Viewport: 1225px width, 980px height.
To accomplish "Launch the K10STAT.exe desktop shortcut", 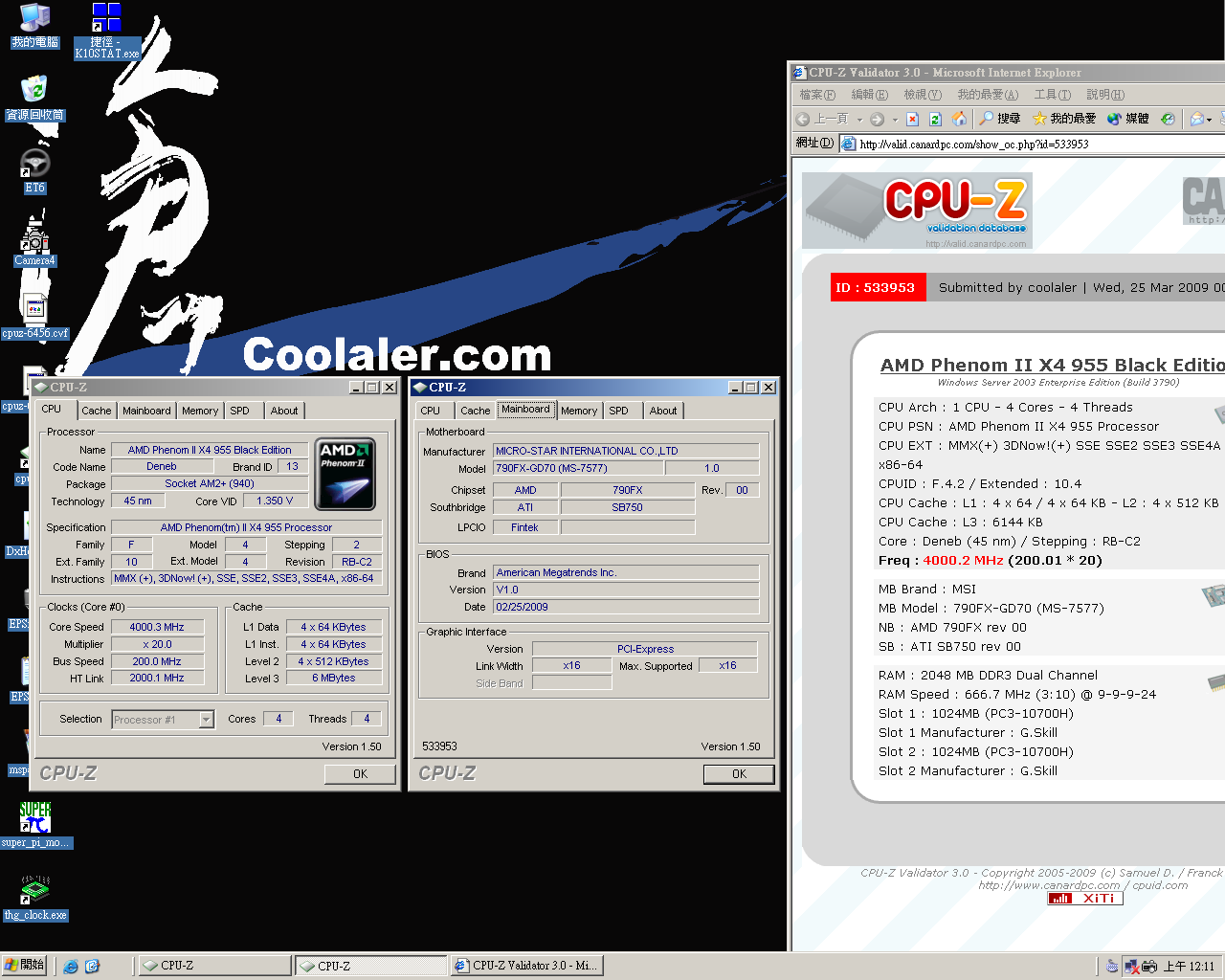I will 106,31.
